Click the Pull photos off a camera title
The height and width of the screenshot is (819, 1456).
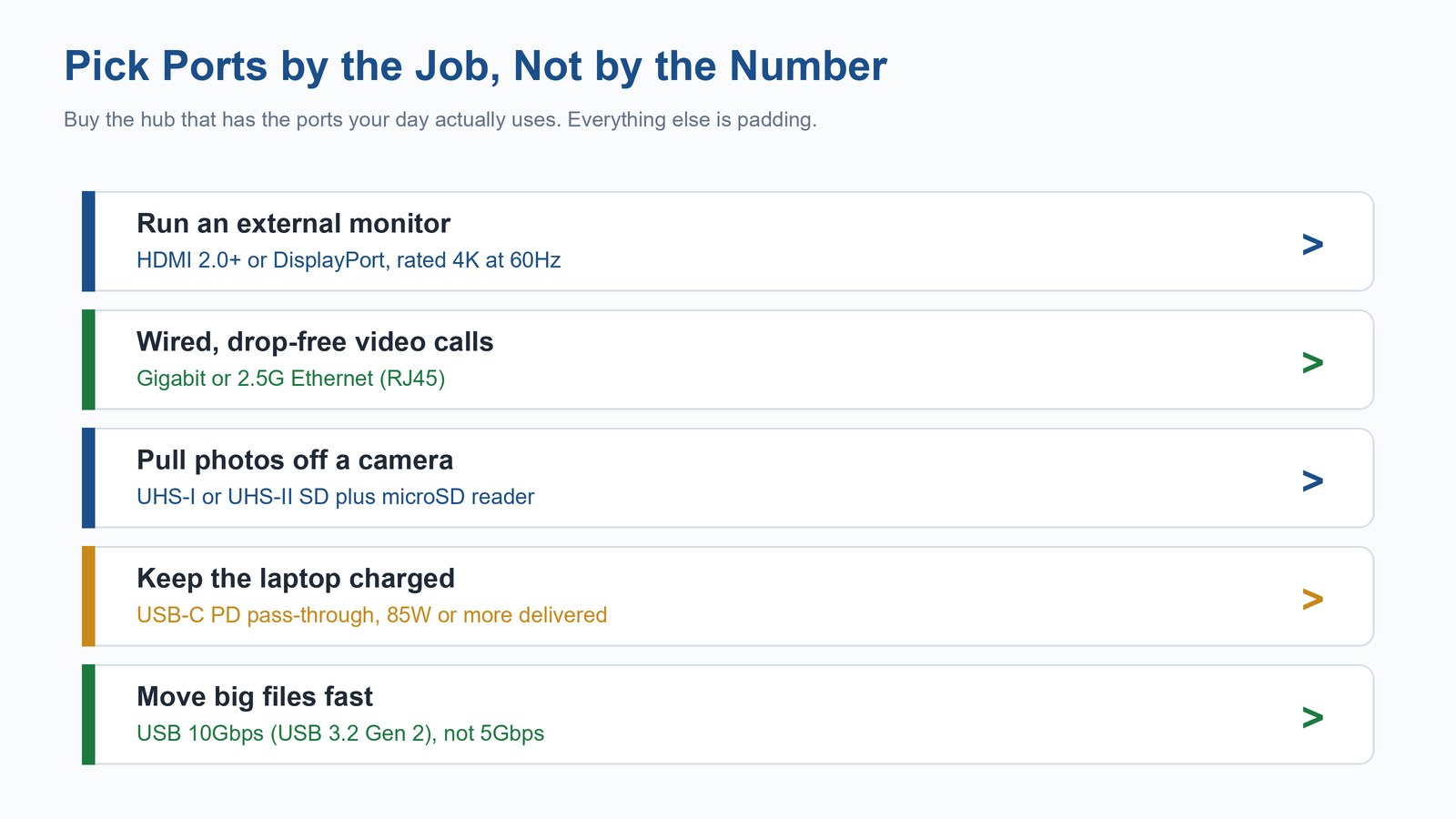click(x=295, y=460)
